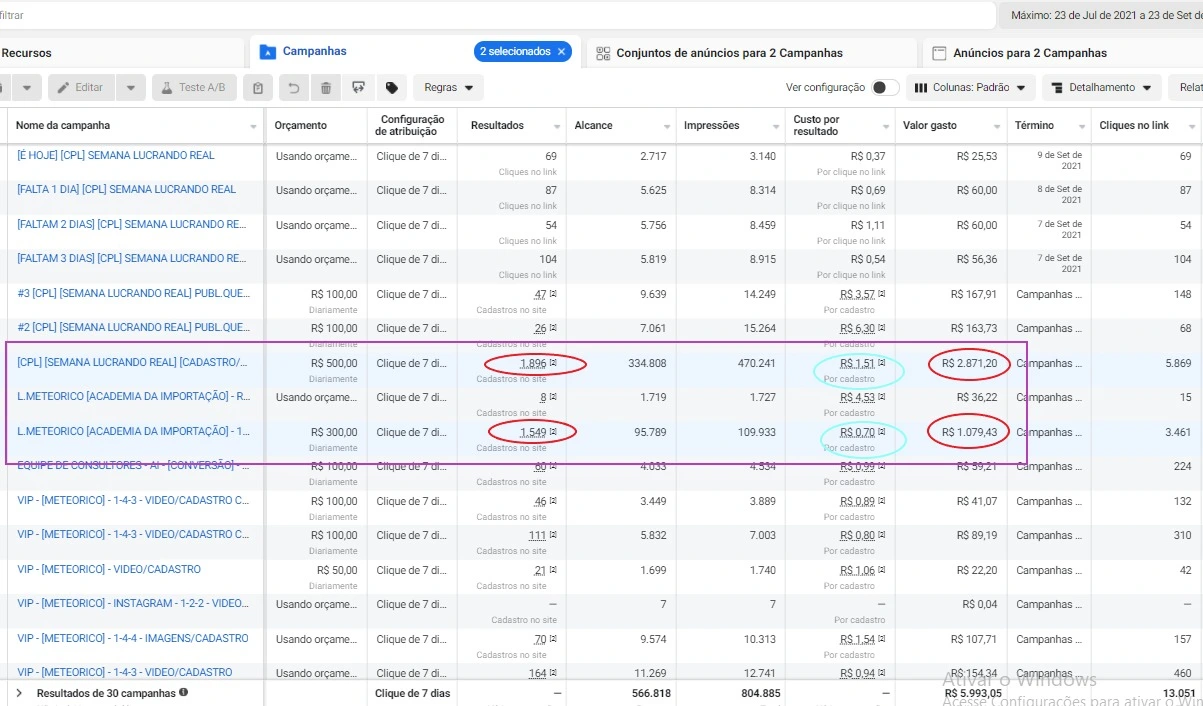Open the Regras dropdown

pos(448,88)
